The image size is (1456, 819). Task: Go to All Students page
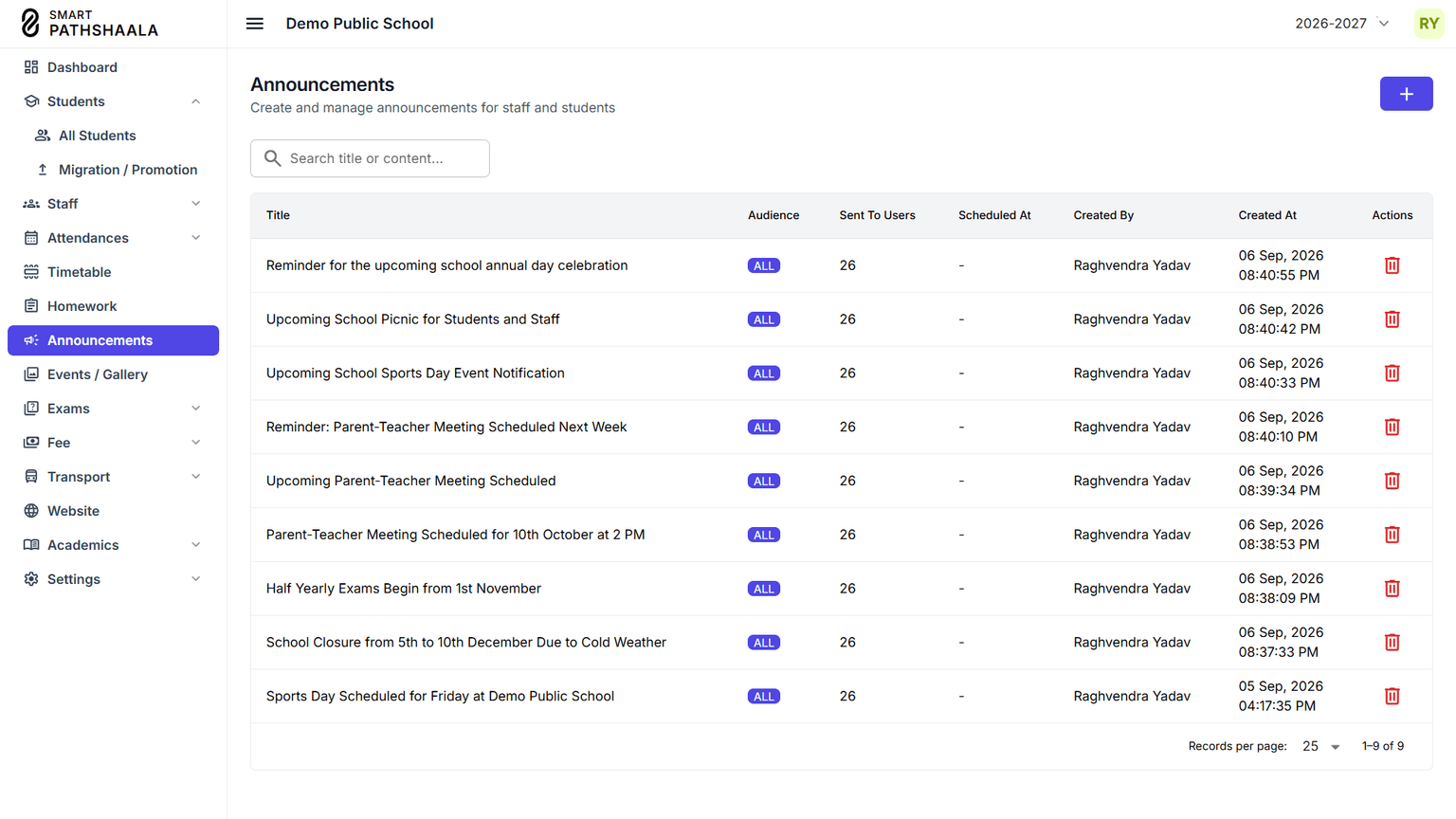pos(114,136)
